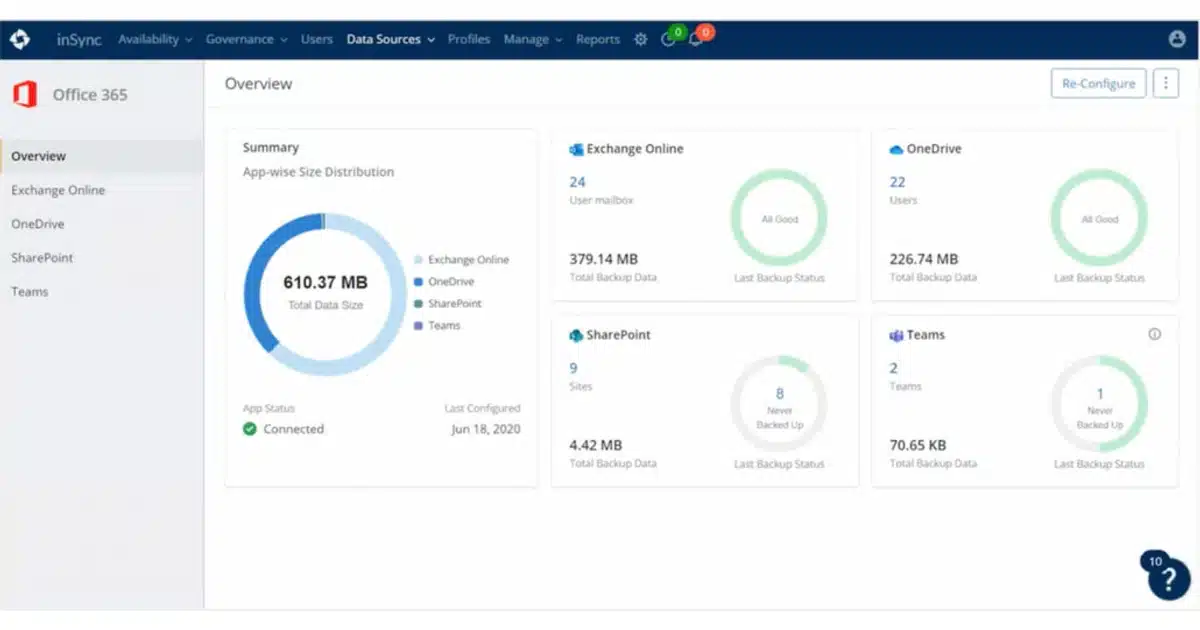The height and width of the screenshot is (630, 1200).
Task: Click the inSync product name
Action: (80, 40)
